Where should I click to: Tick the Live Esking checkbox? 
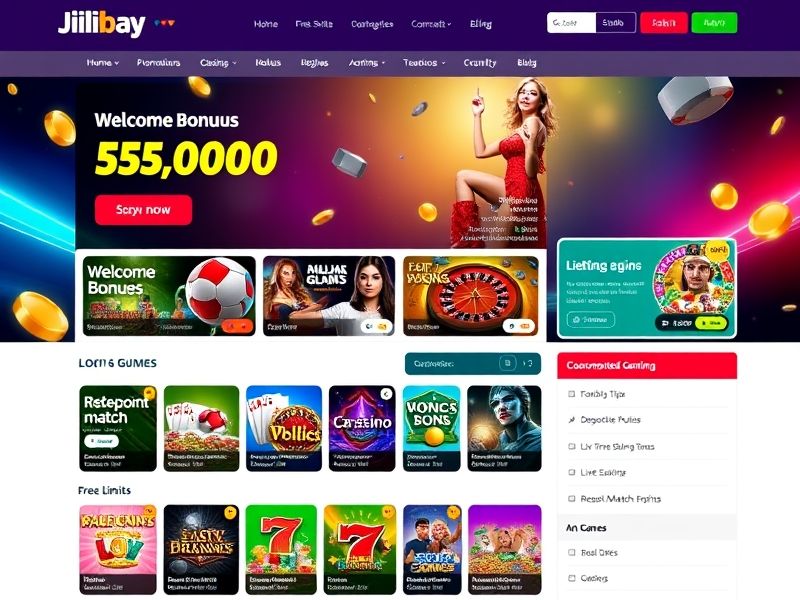coord(571,472)
